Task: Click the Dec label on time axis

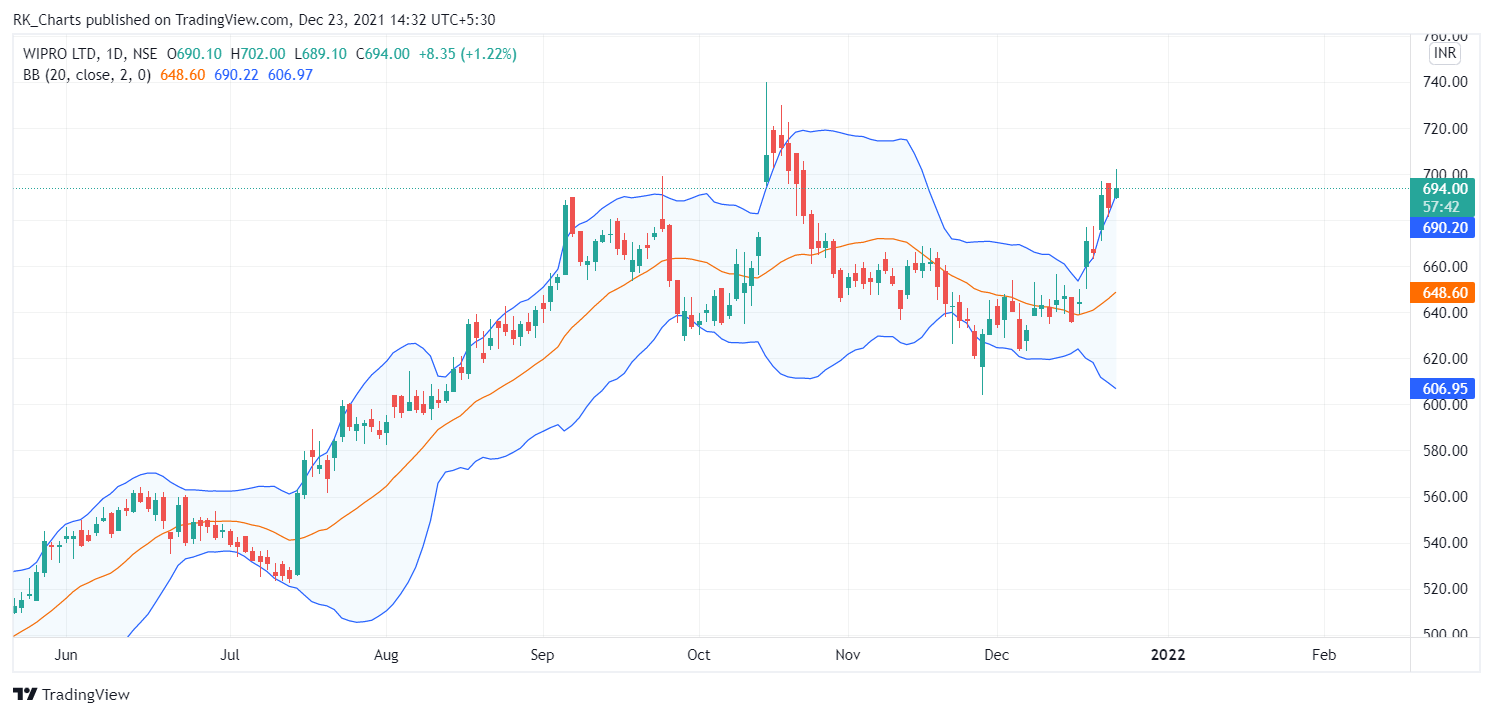Action: [x=997, y=655]
